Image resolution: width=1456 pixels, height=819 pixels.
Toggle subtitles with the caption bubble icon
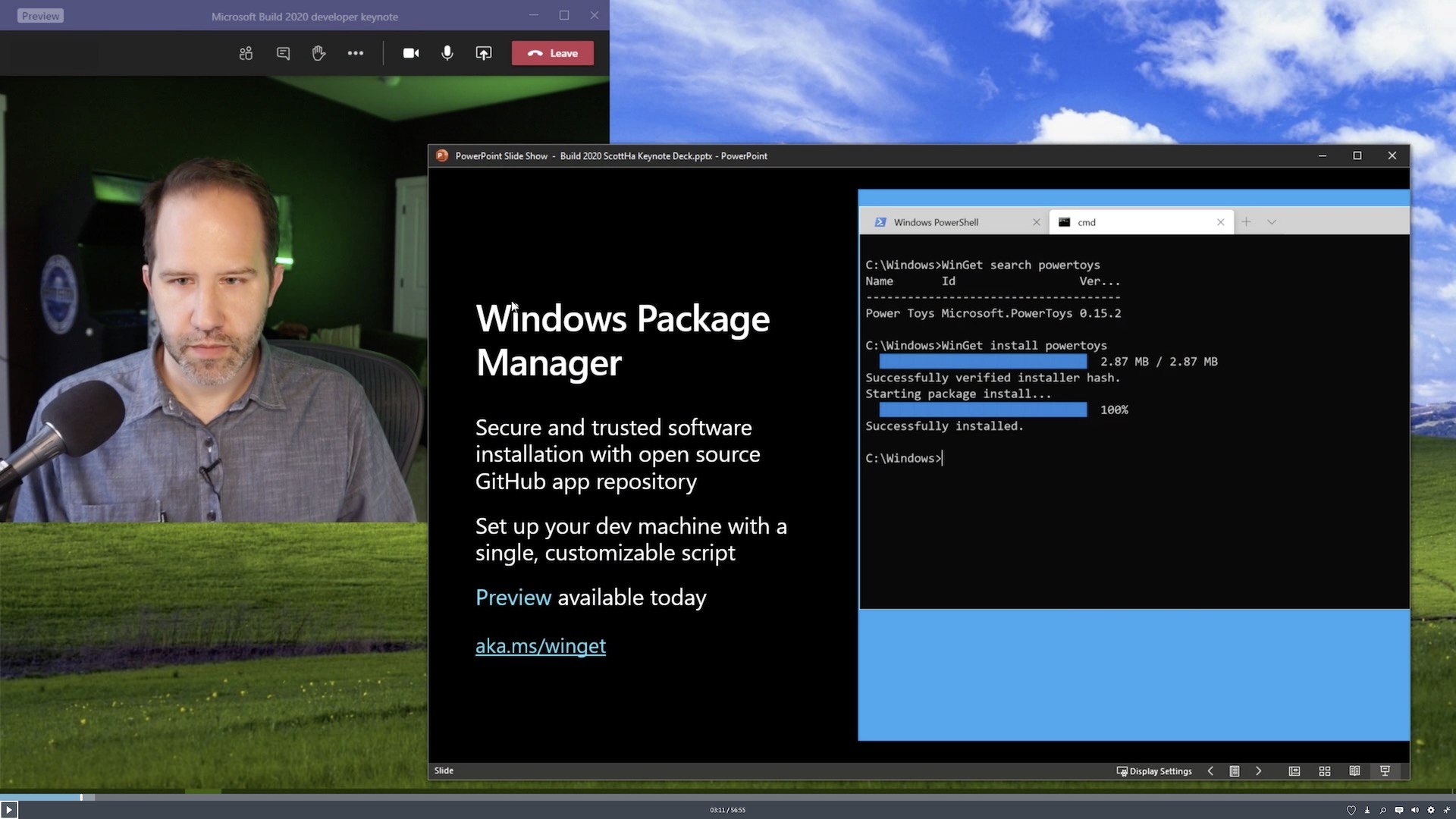coord(1399,810)
